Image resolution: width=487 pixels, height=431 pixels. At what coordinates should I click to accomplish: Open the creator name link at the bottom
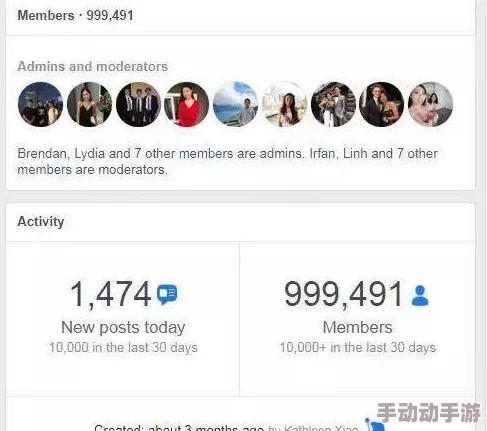pyautogui.click(x=321, y=428)
